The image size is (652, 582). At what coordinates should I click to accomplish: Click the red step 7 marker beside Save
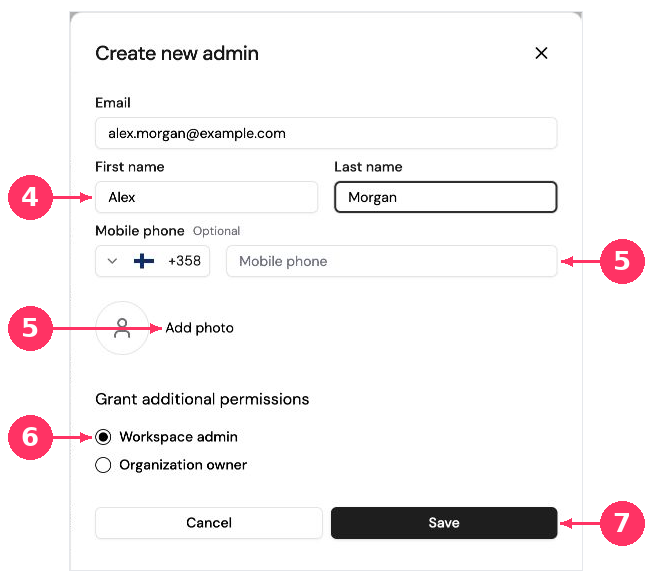pos(622,523)
